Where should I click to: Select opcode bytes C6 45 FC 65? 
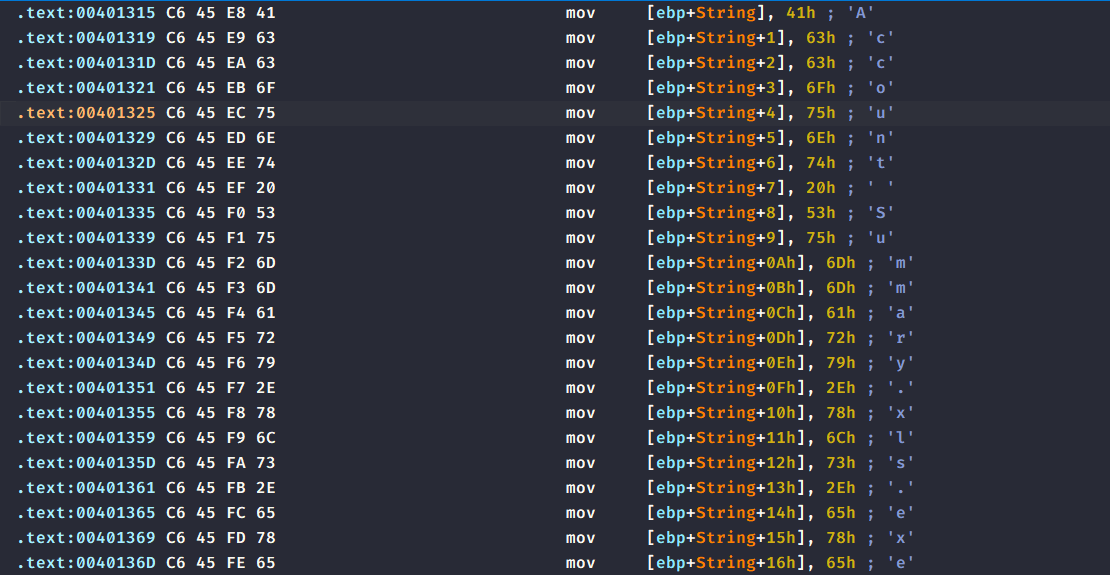pos(220,513)
